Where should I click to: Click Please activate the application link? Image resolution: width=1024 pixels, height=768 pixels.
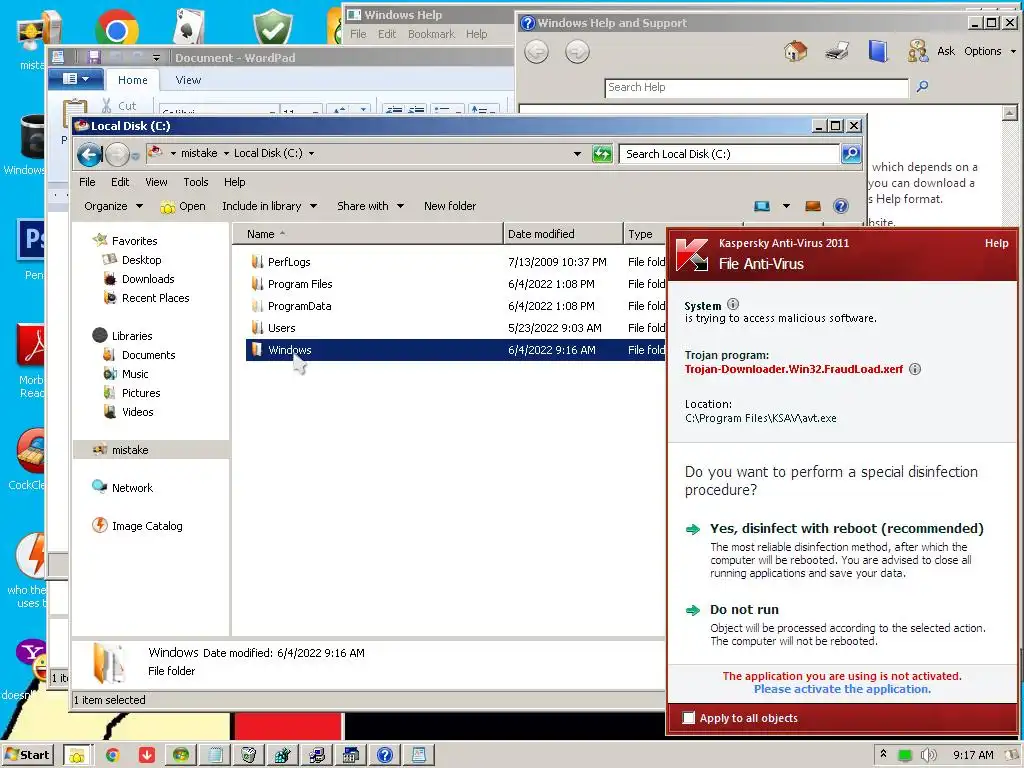[842, 689]
